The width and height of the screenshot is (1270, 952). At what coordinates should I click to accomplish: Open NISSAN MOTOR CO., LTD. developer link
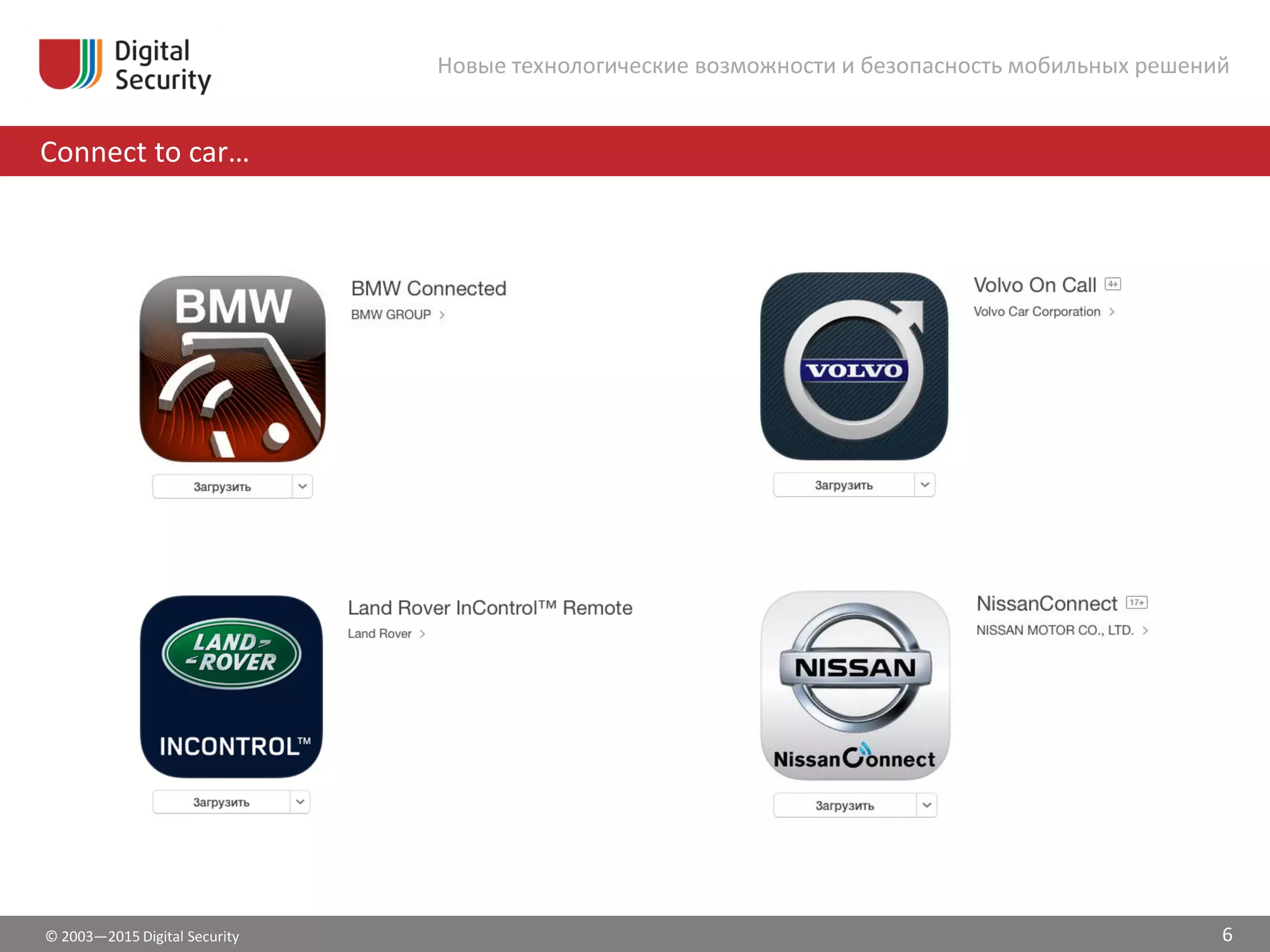click(1055, 630)
